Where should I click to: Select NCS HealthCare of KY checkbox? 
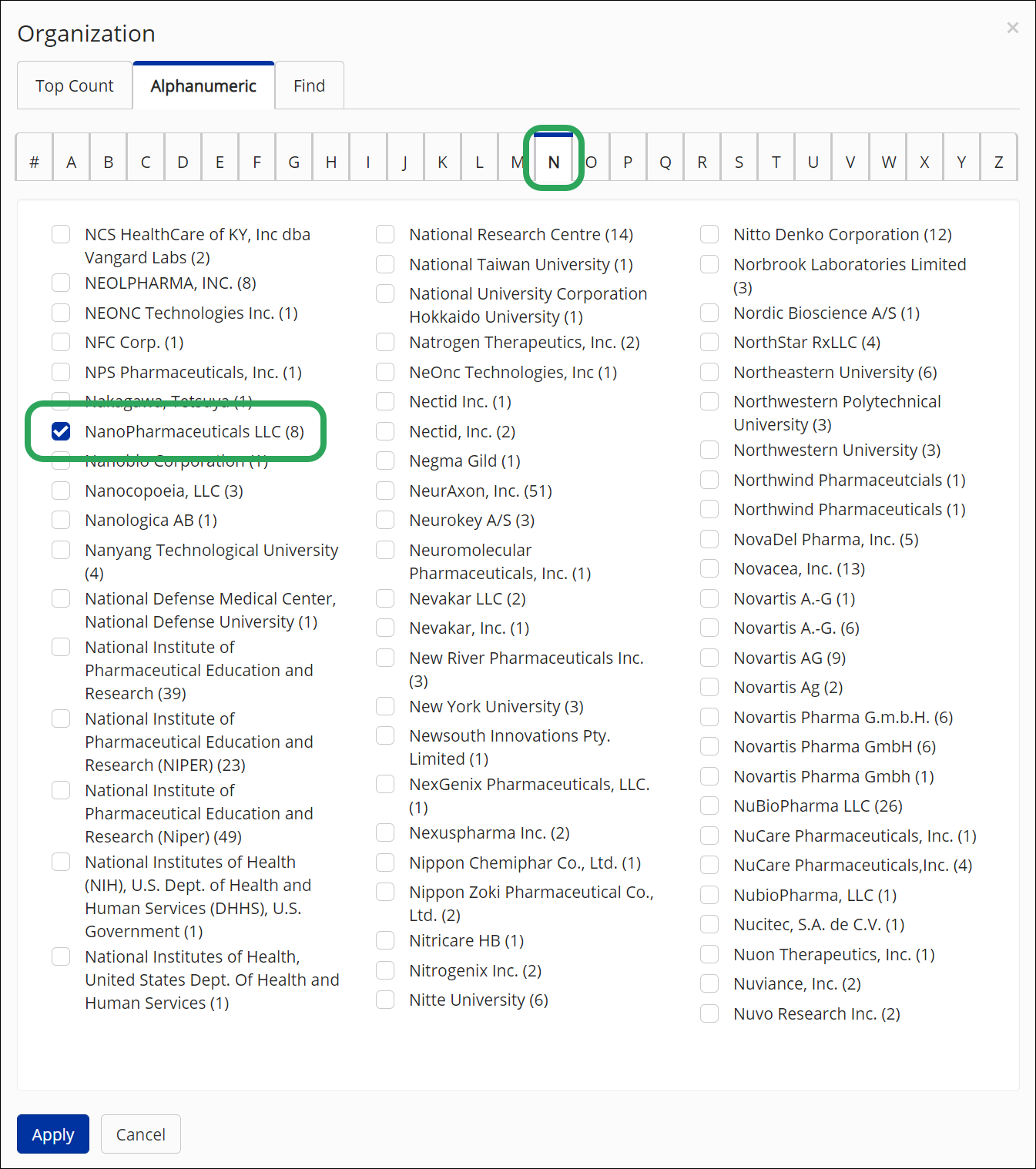coord(61,234)
